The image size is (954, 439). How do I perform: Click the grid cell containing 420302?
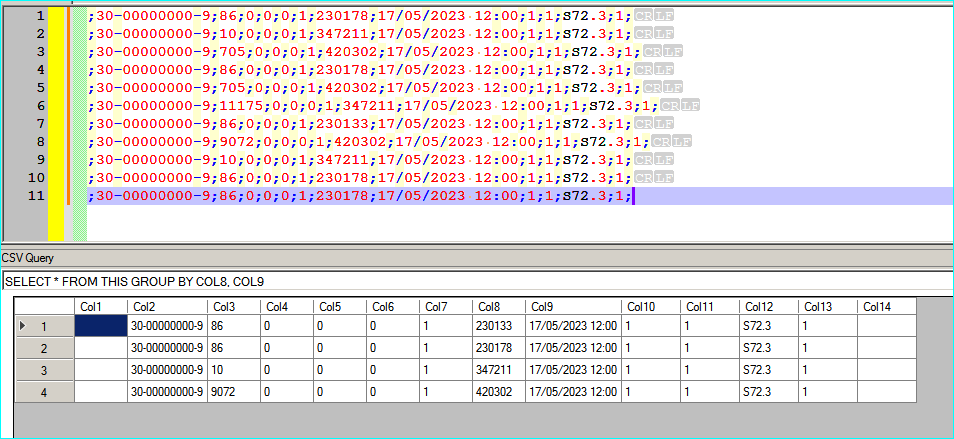(x=499, y=392)
